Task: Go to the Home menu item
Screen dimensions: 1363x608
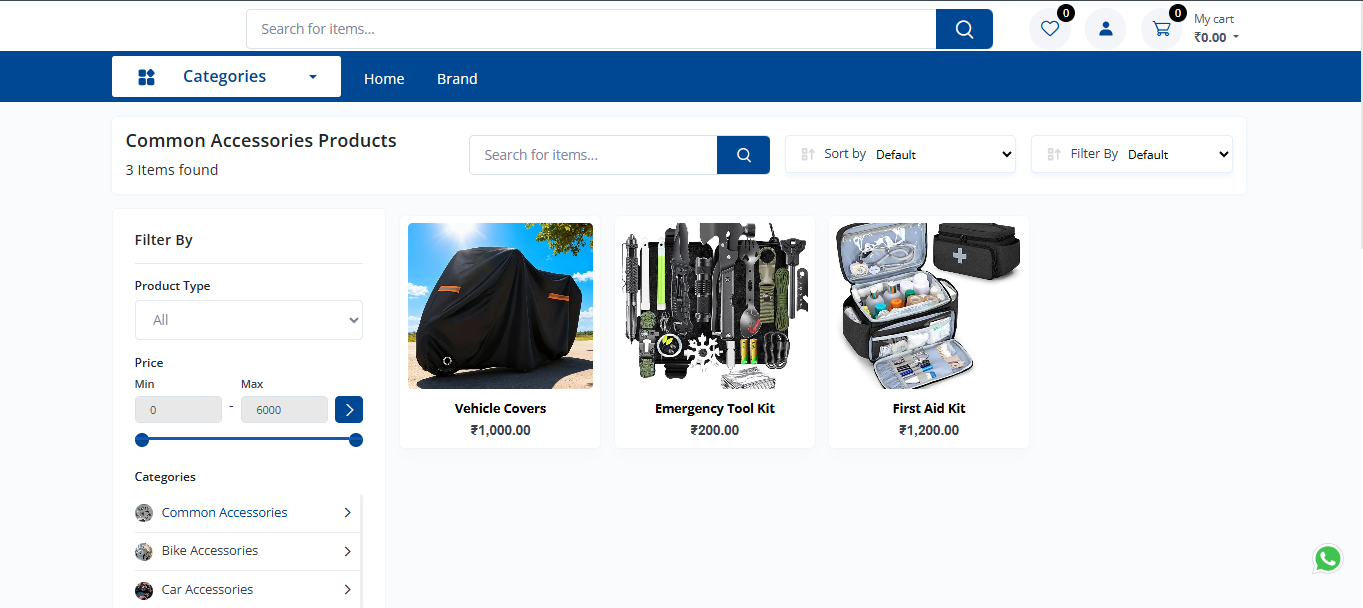Action: 384,79
